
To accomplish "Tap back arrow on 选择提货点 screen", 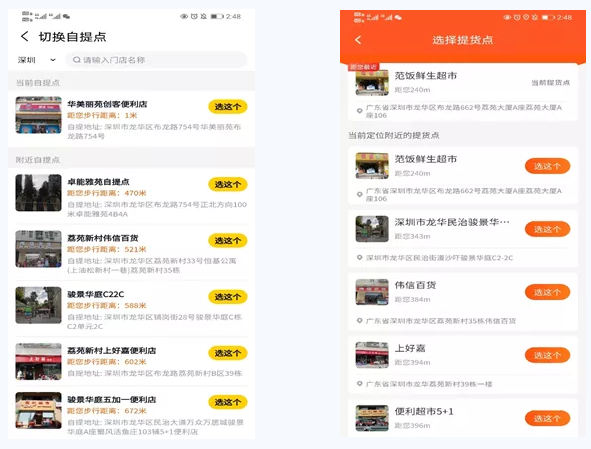I will pos(358,40).
